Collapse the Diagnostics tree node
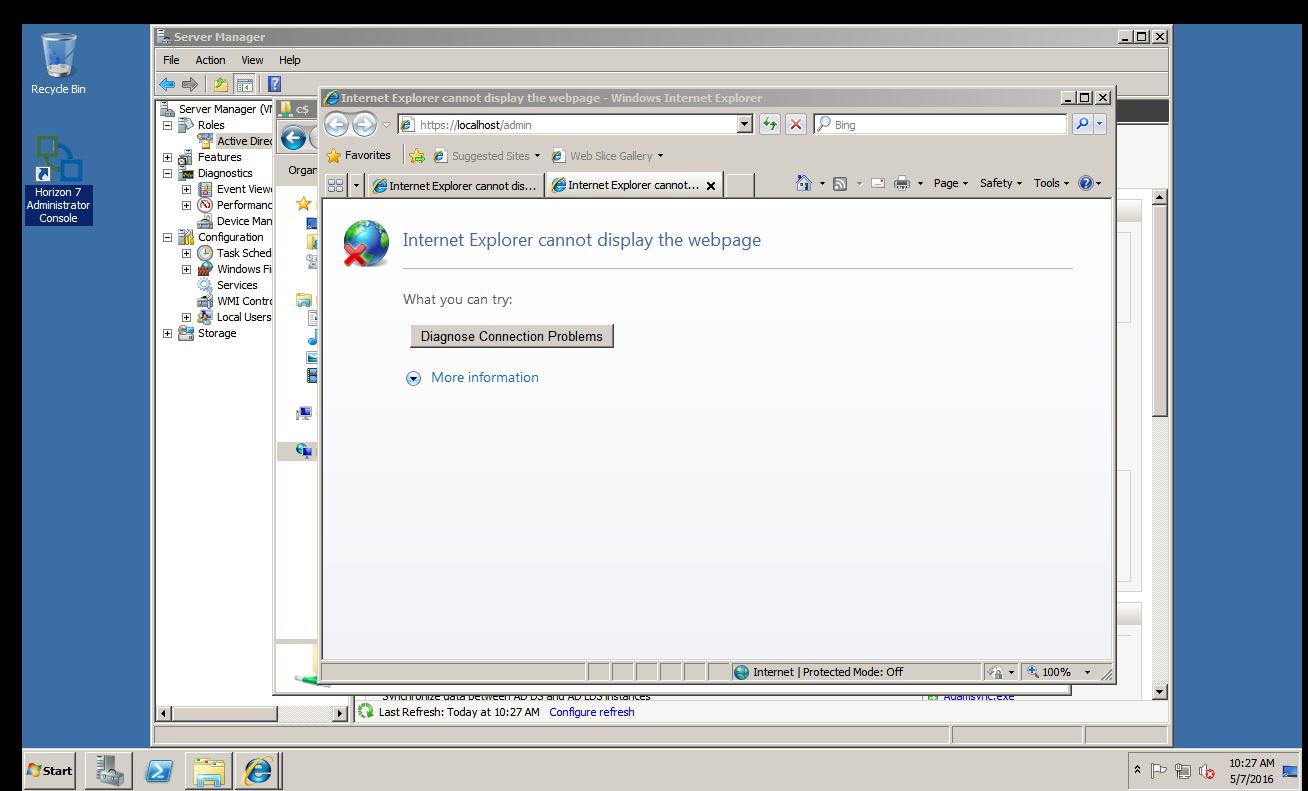Screen dimensions: 1308x791 [168, 173]
